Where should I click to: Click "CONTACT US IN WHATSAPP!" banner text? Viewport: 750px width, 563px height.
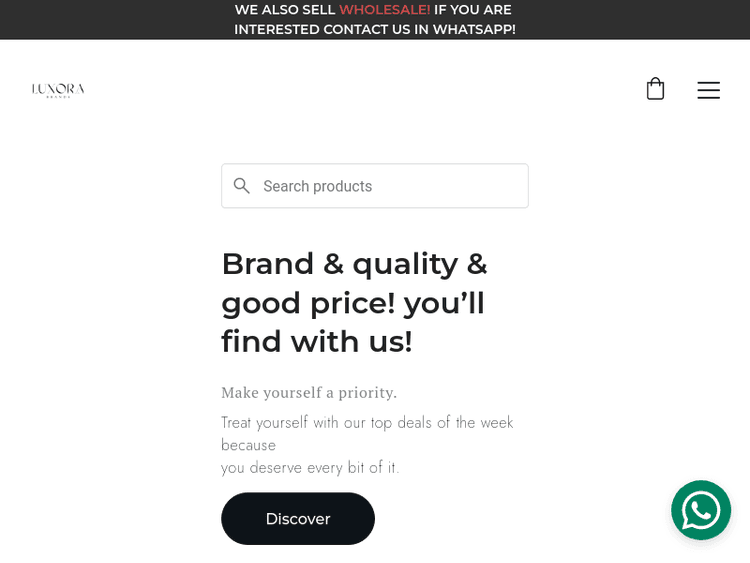pyautogui.click(x=419, y=30)
